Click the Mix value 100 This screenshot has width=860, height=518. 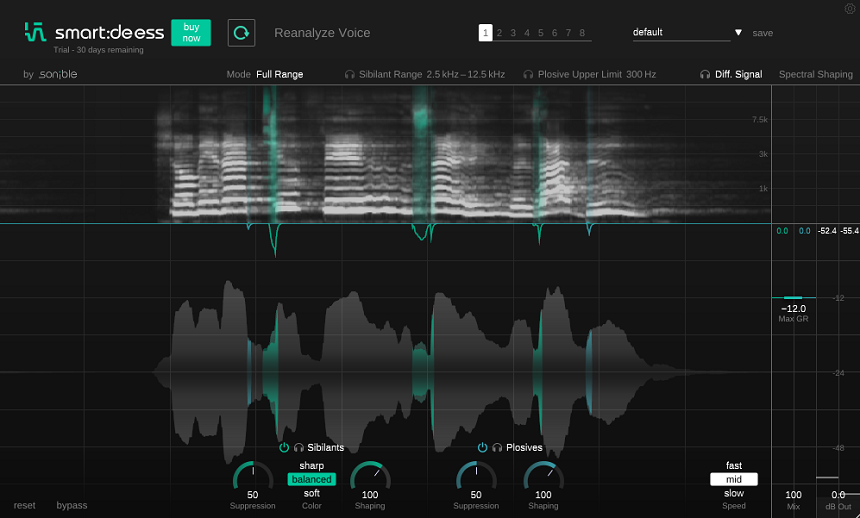794,494
